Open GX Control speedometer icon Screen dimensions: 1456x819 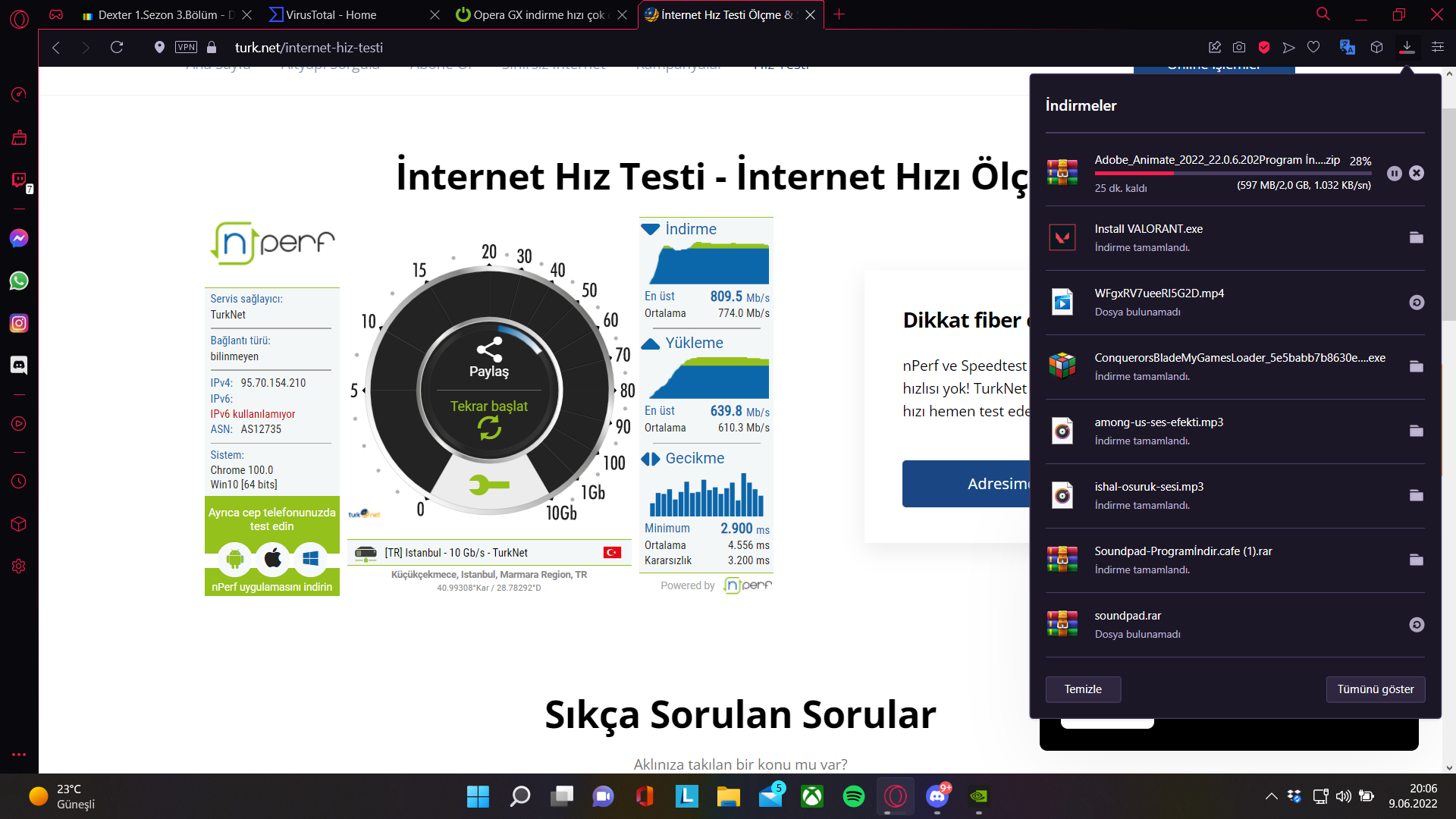(19, 95)
